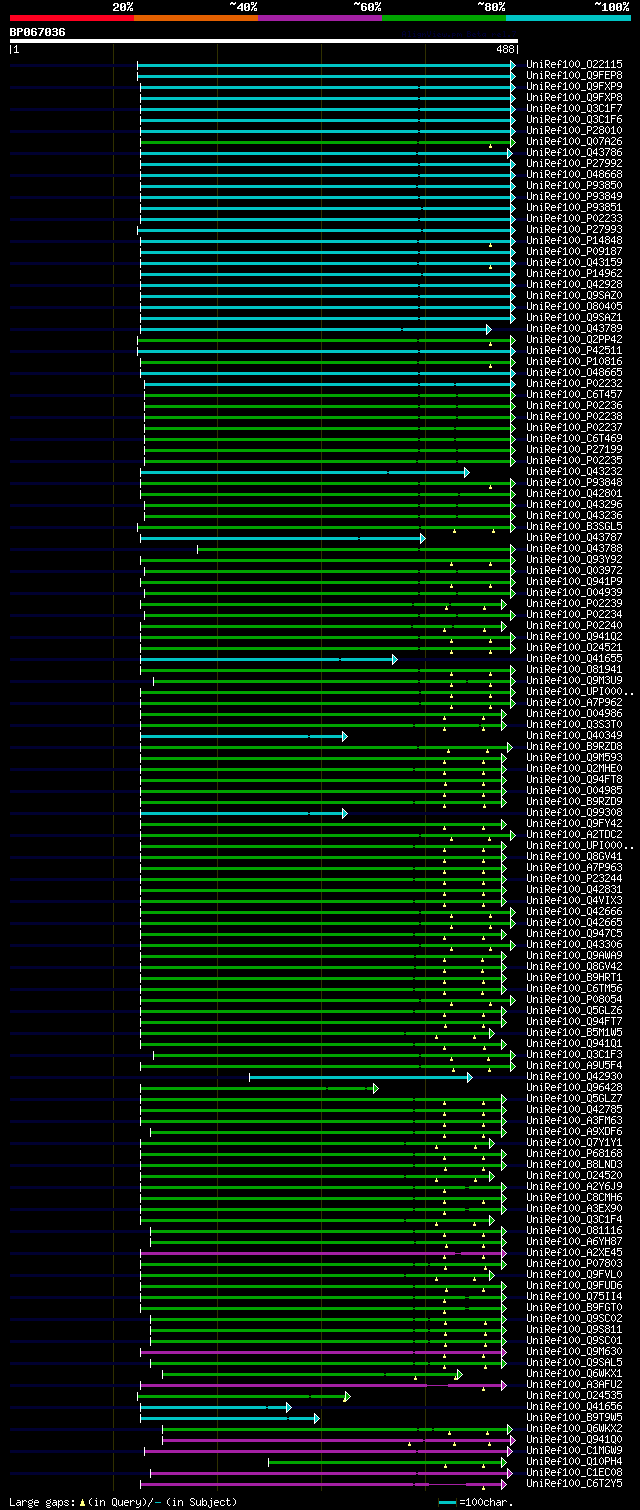Click the purple alignment bar for A2XE45
640x1510 pixels.
[x=323, y=1252]
